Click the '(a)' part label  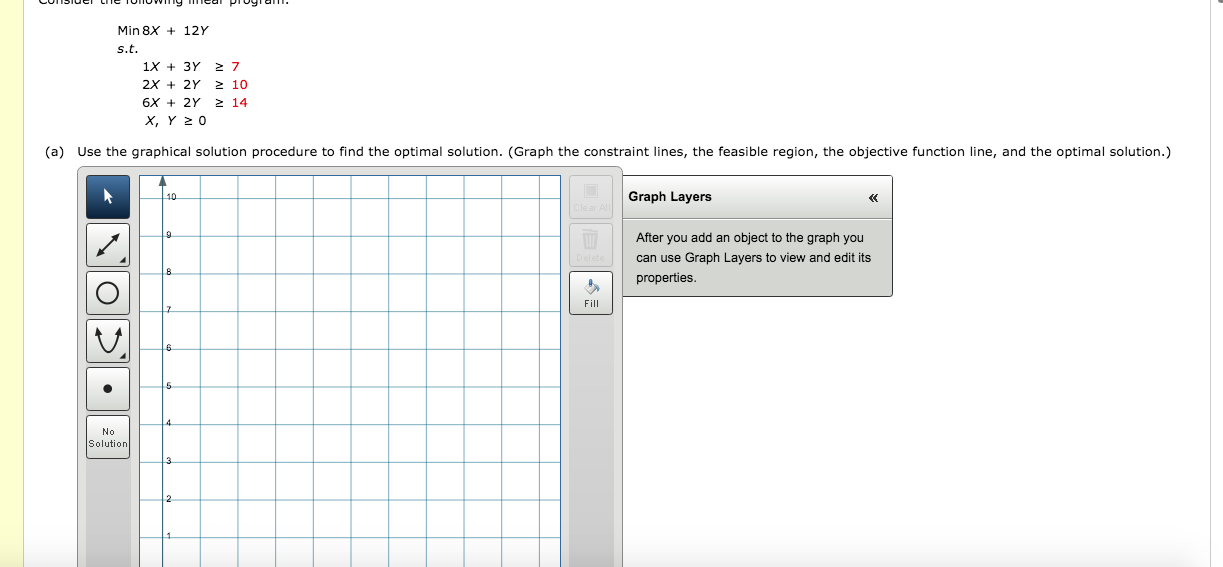tap(54, 152)
